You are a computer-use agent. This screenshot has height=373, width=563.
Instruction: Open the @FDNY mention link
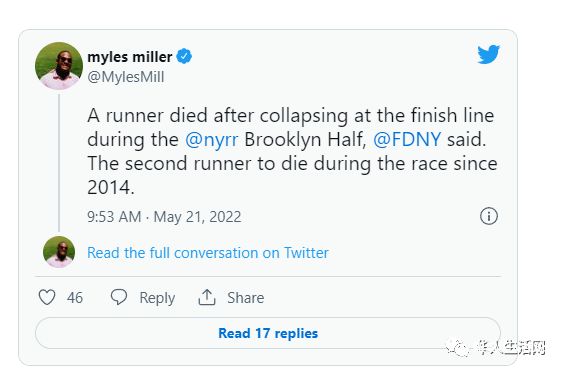point(407,139)
